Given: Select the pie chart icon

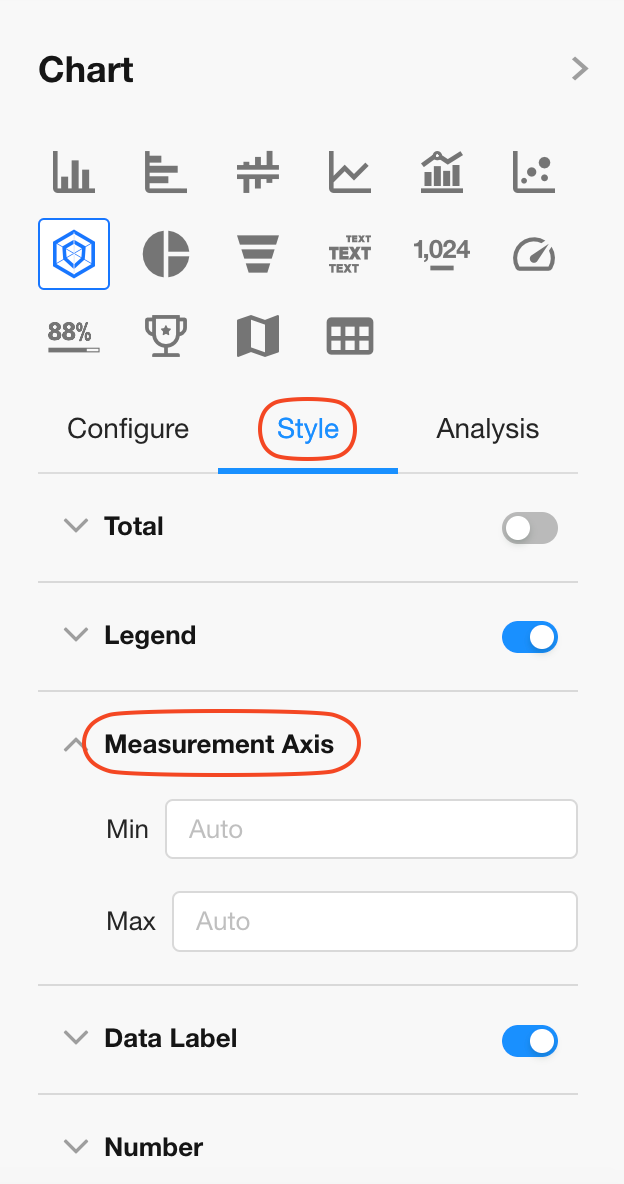Looking at the screenshot, I should 165,254.
